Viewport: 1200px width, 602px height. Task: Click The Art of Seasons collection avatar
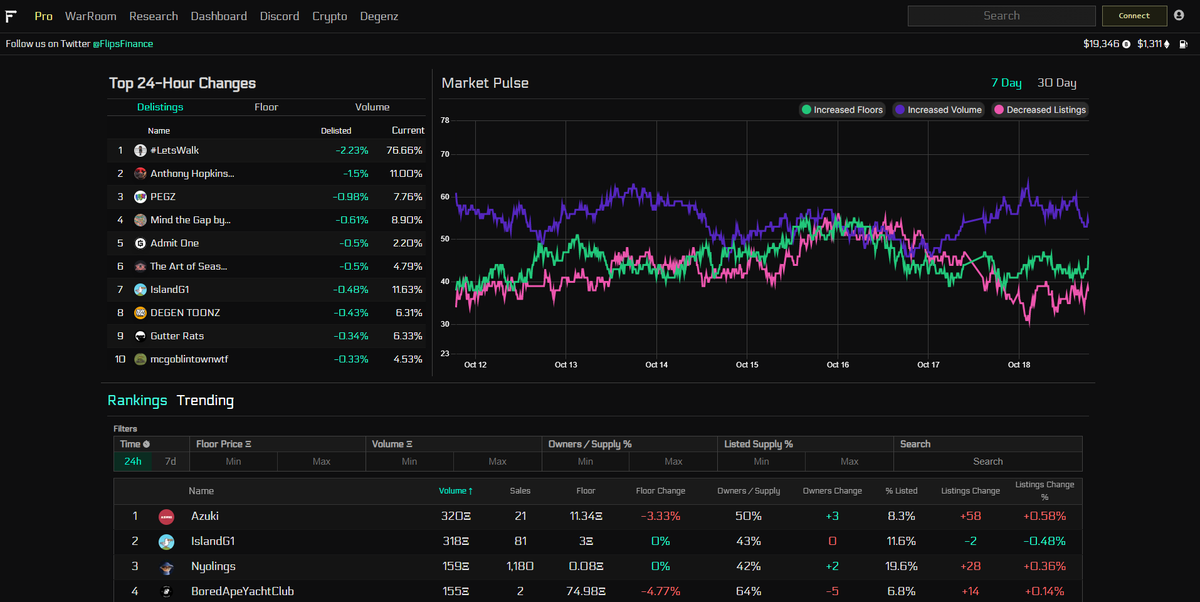pyautogui.click(x=141, y=266)
